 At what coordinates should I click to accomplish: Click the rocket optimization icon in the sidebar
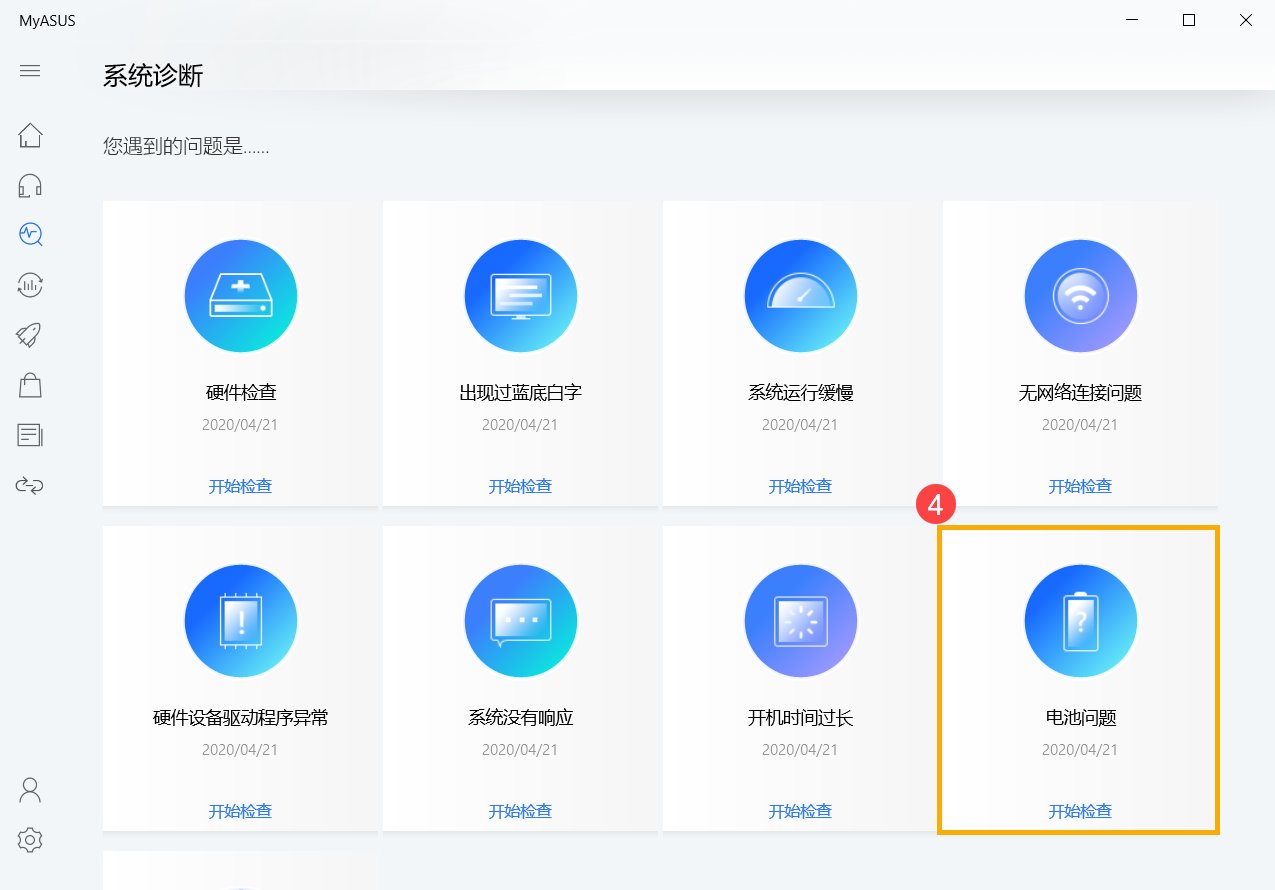pyautogui.click(x=30, y=335)
